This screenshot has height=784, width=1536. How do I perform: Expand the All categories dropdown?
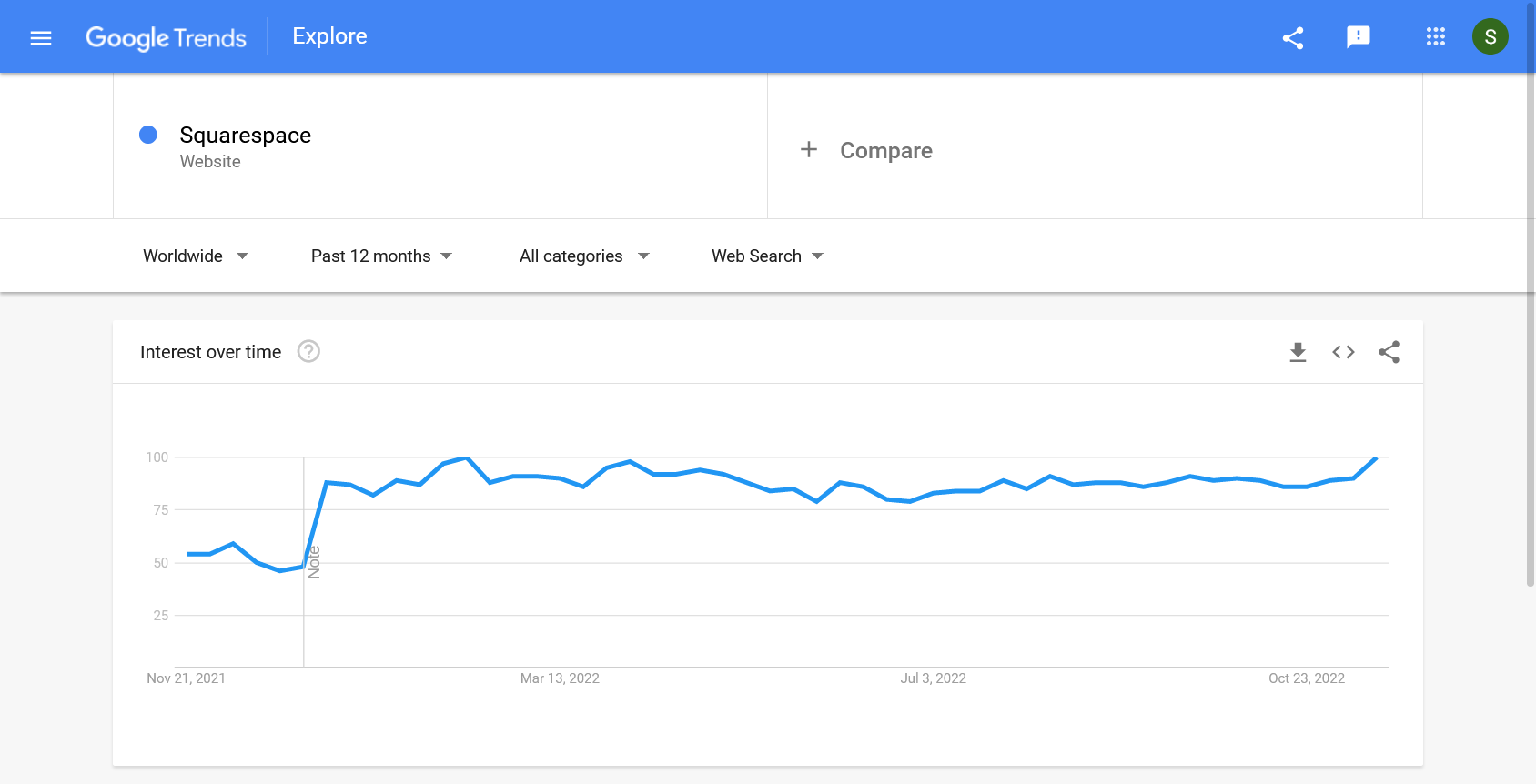tap(584, 256)
